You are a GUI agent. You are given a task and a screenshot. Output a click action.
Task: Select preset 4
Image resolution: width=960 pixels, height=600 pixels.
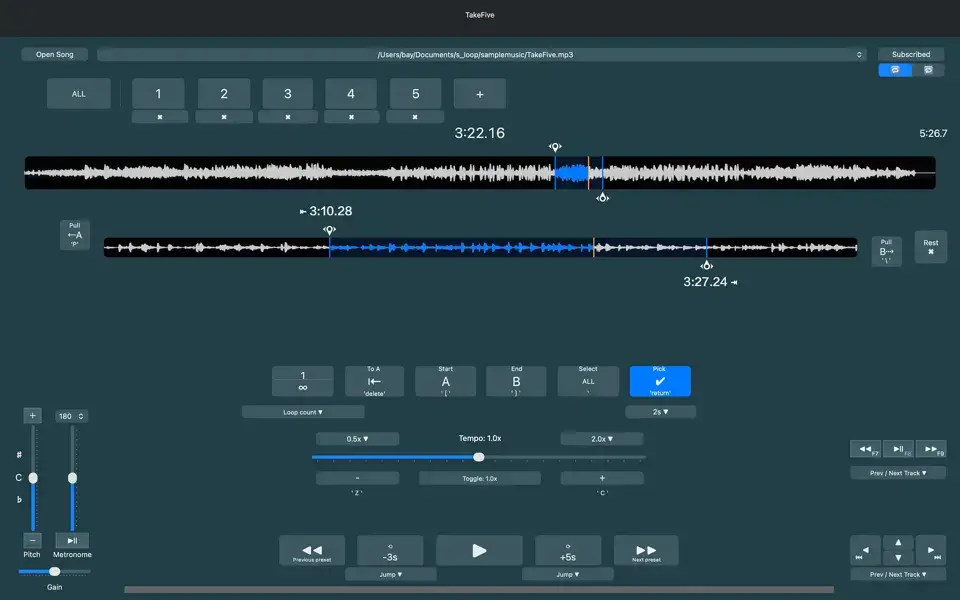point(351,94)
